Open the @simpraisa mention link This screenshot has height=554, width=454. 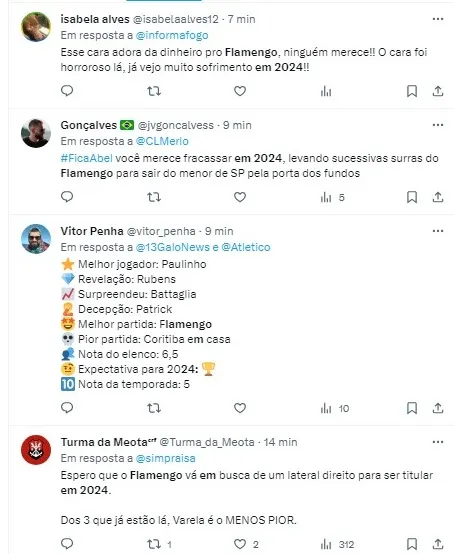click(x=165, y=458)
